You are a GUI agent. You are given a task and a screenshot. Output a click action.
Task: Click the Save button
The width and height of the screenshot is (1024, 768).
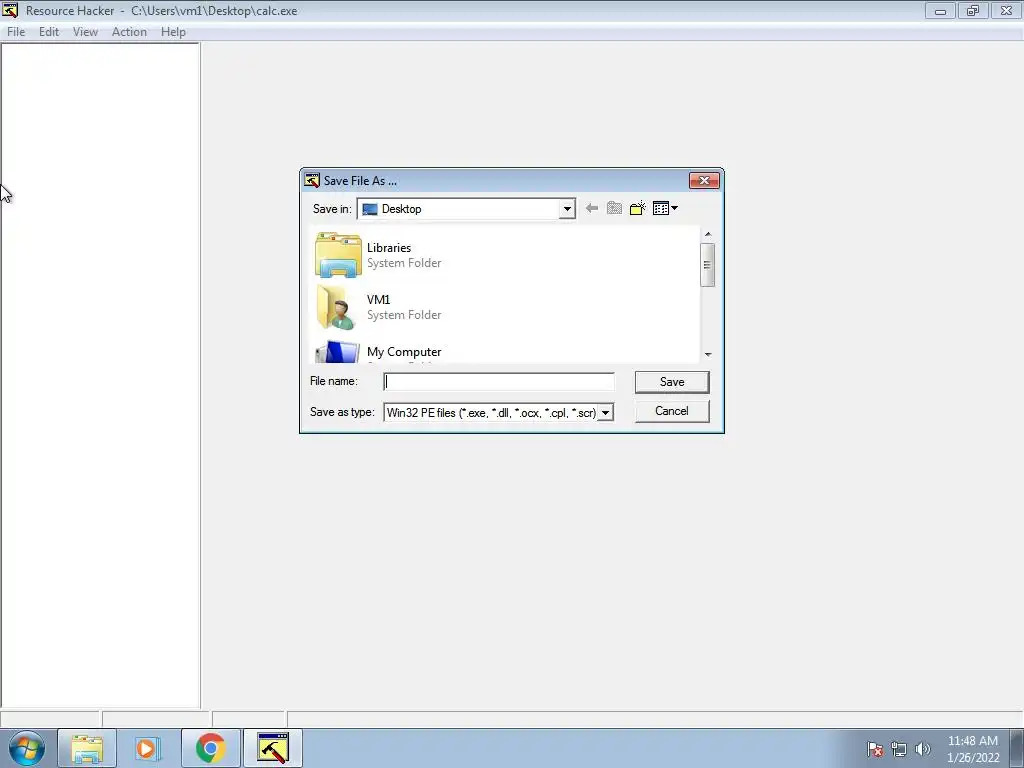[x=672, y=382]
